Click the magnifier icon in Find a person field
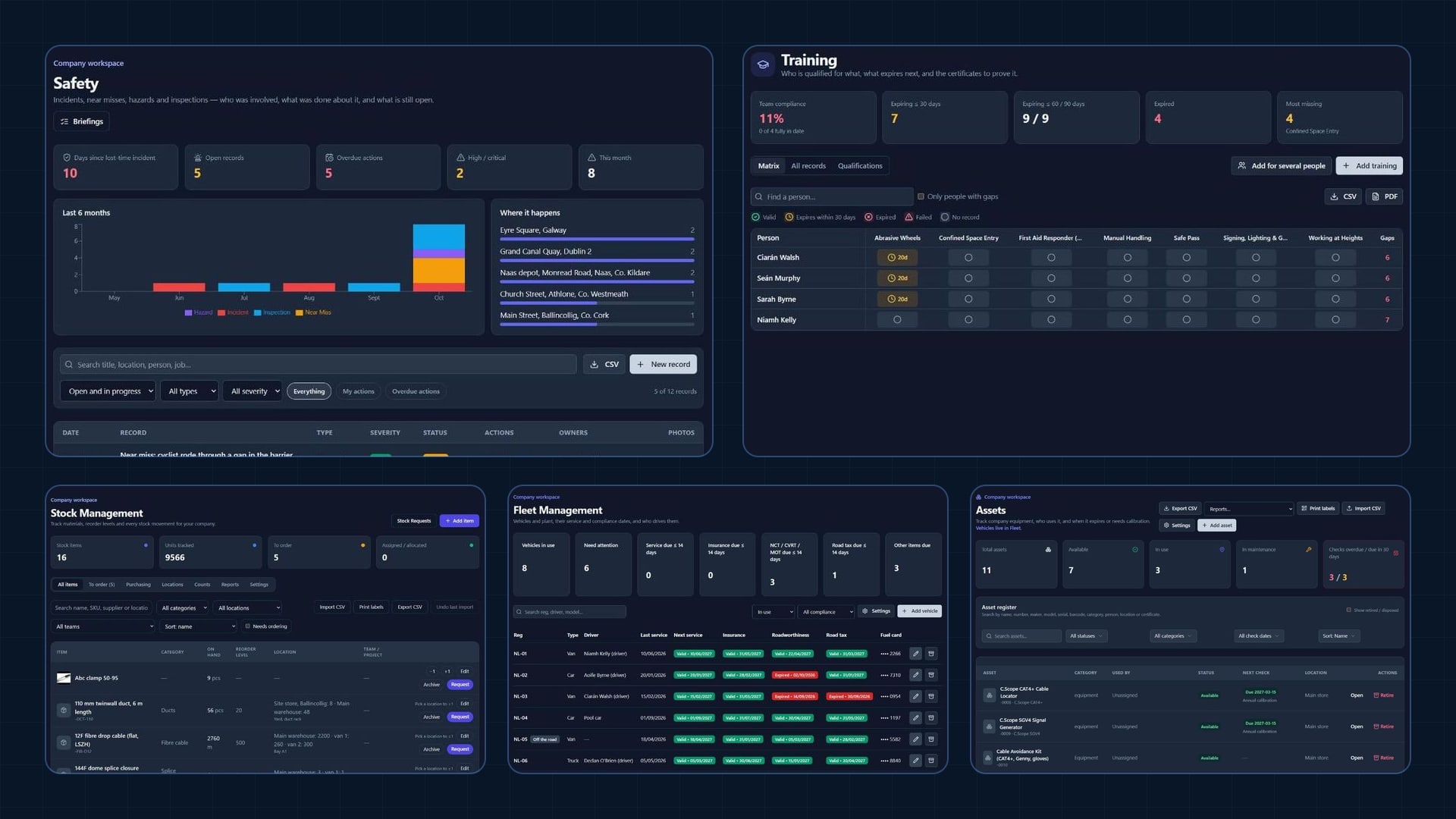 (x=758, y=197)
